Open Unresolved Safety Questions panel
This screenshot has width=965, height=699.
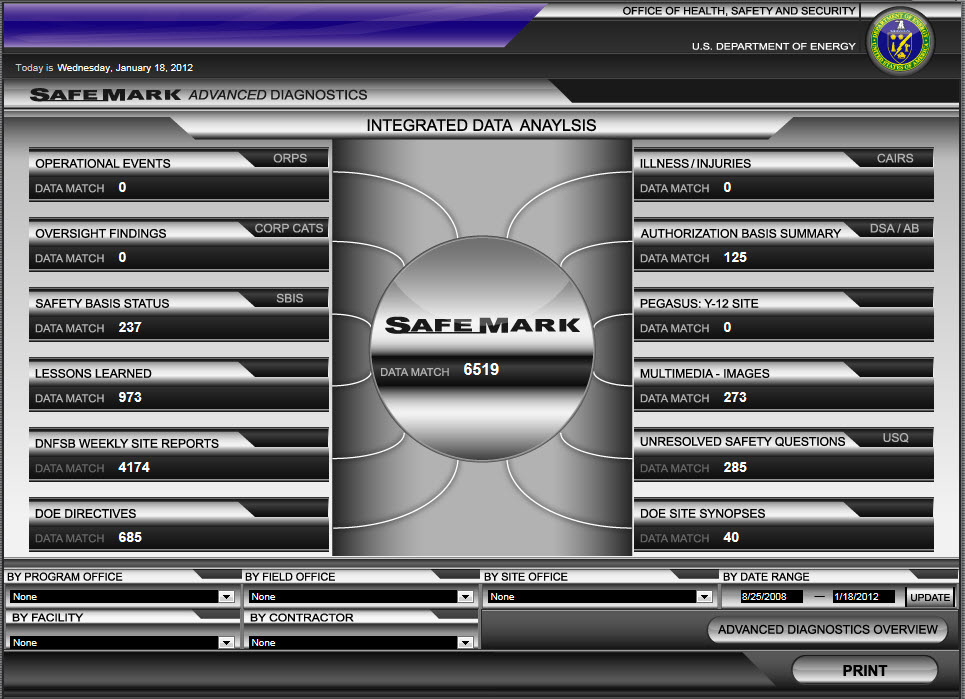click(783, 455)
